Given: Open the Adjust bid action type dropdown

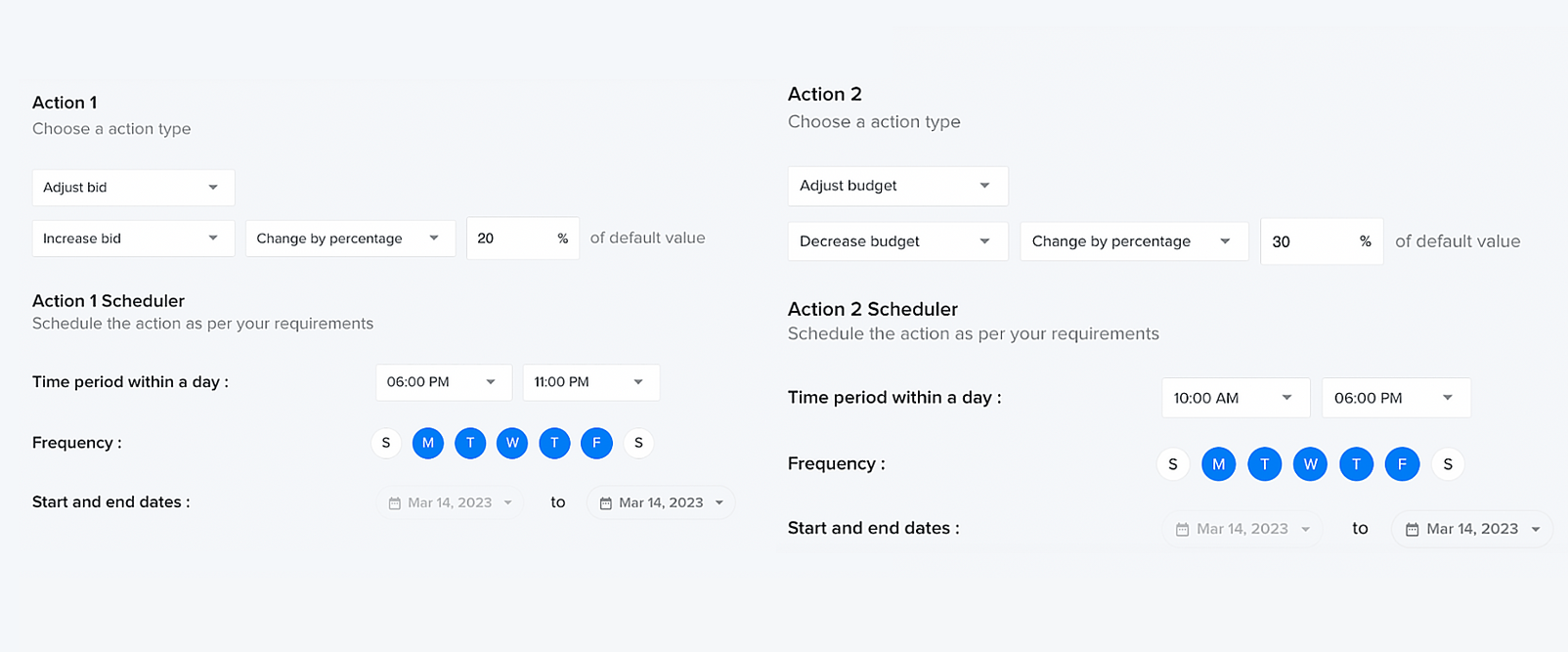Looking at the screenshot, I should (134, 188).
